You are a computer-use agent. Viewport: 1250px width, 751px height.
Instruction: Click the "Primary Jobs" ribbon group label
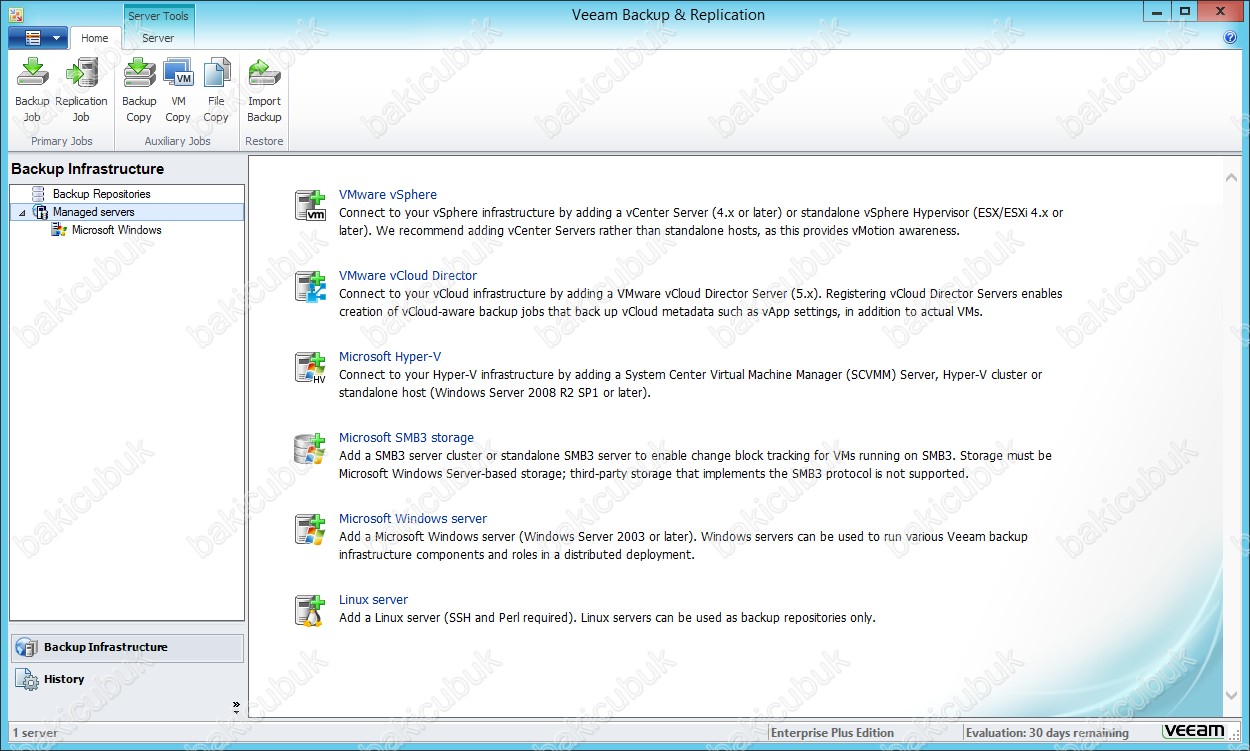click(x=62, y=141)
